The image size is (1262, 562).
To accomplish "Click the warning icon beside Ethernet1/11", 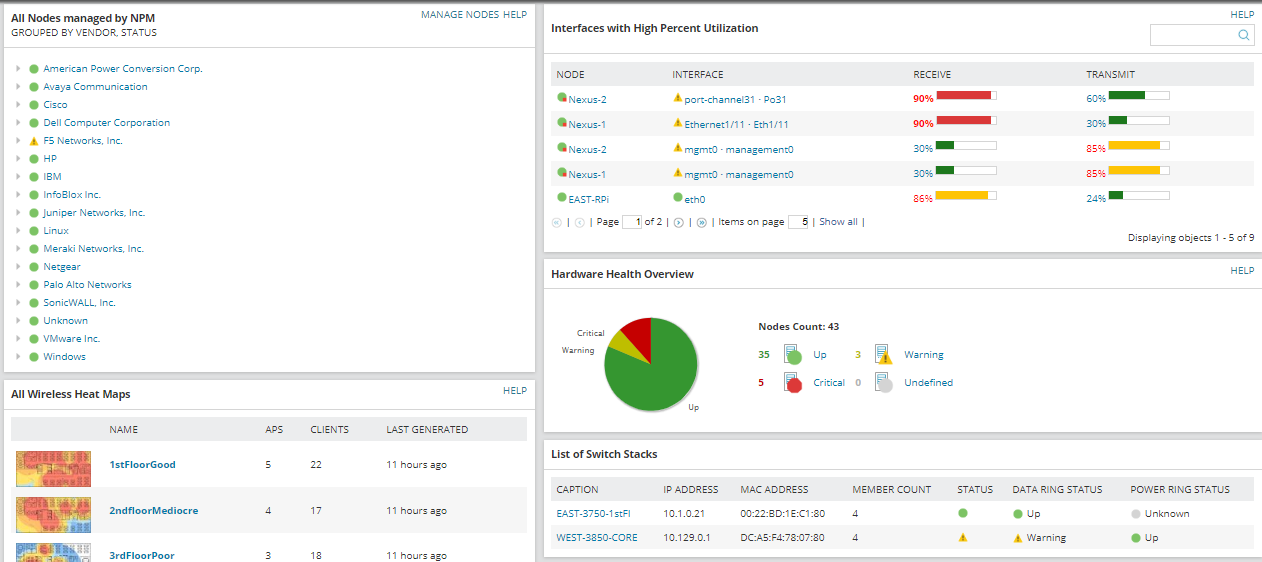I will click(x=678, y=123).
